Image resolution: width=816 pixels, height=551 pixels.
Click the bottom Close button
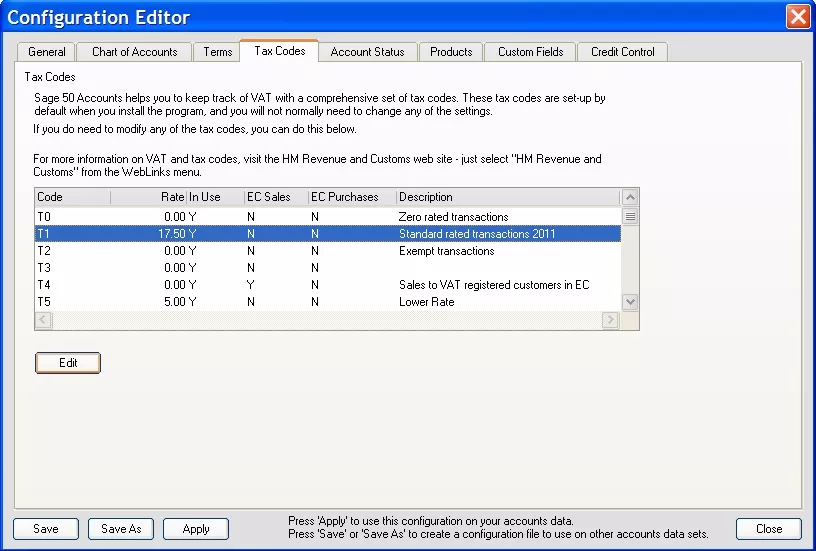(x=769, y=529)
